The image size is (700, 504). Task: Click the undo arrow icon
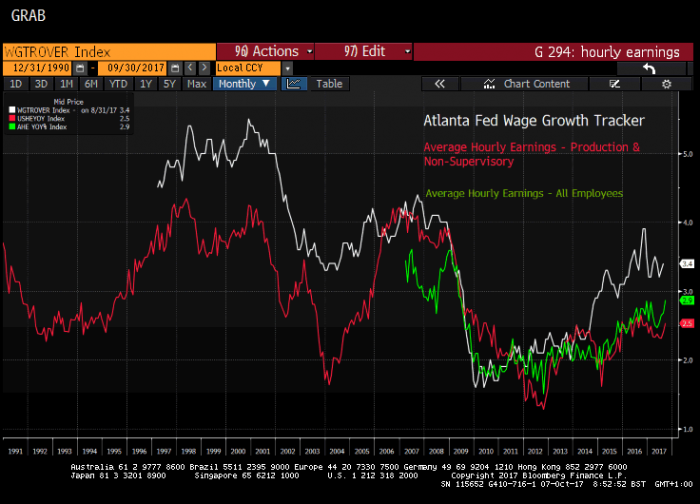650,68
